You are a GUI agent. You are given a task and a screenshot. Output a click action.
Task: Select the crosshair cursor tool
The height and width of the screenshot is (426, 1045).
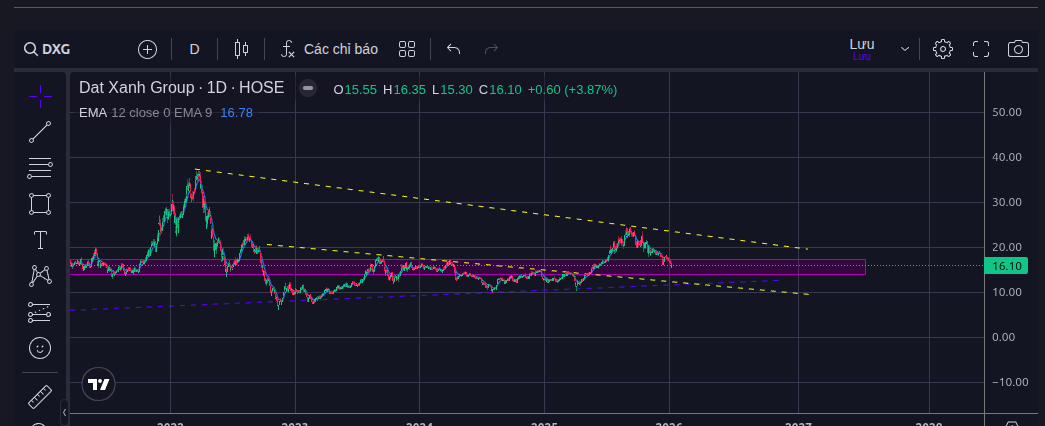pyautogui.click(x=40, y=97)
